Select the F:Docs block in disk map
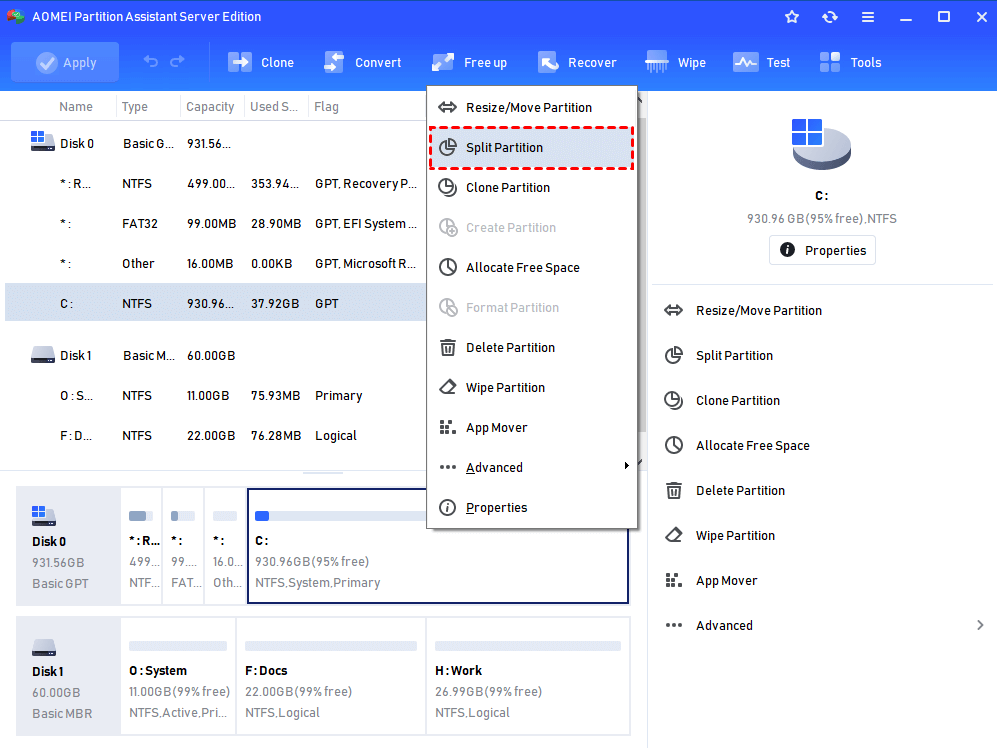Viewport: 997px width, 748px height. click(331, 676)
